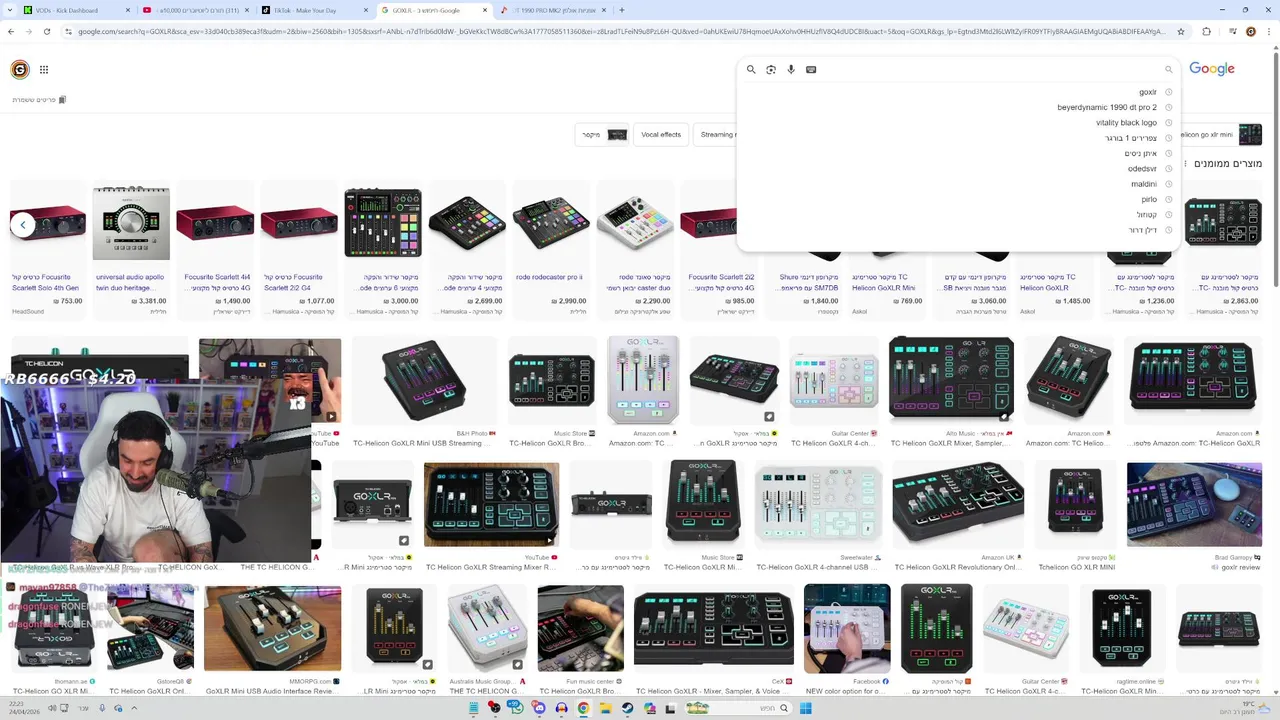Open Chrome from the taskbar

tap(583, 708)
